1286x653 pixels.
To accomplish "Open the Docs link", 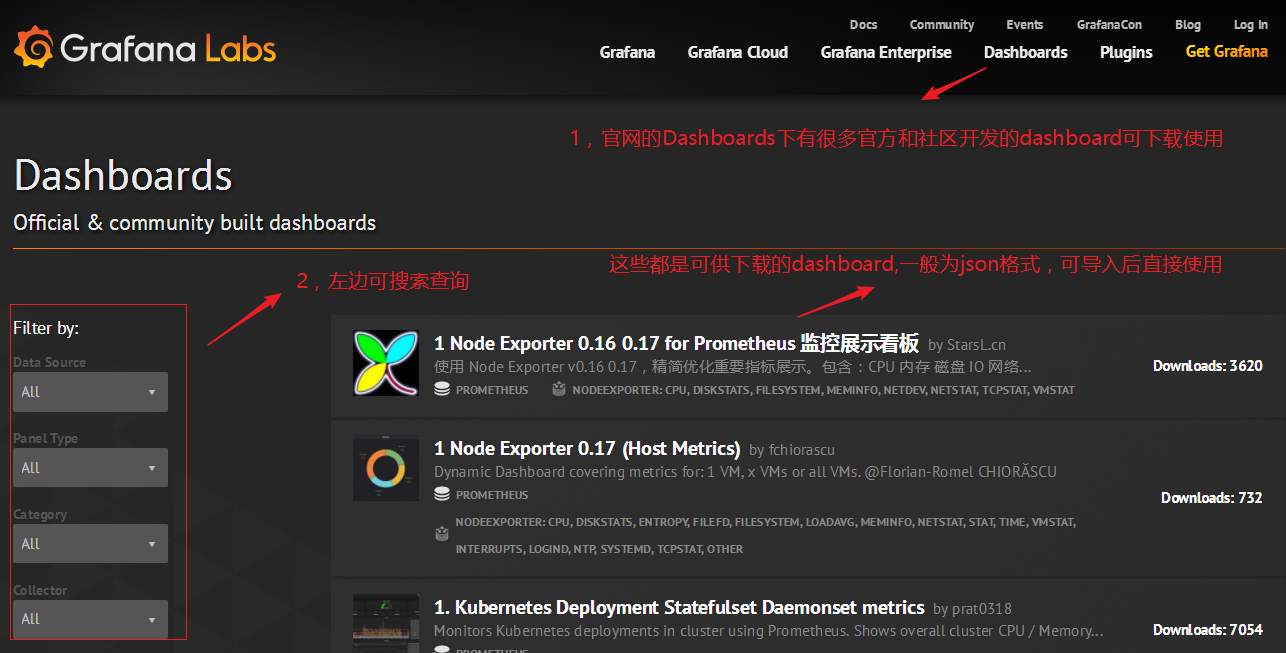I will (863, 25).
